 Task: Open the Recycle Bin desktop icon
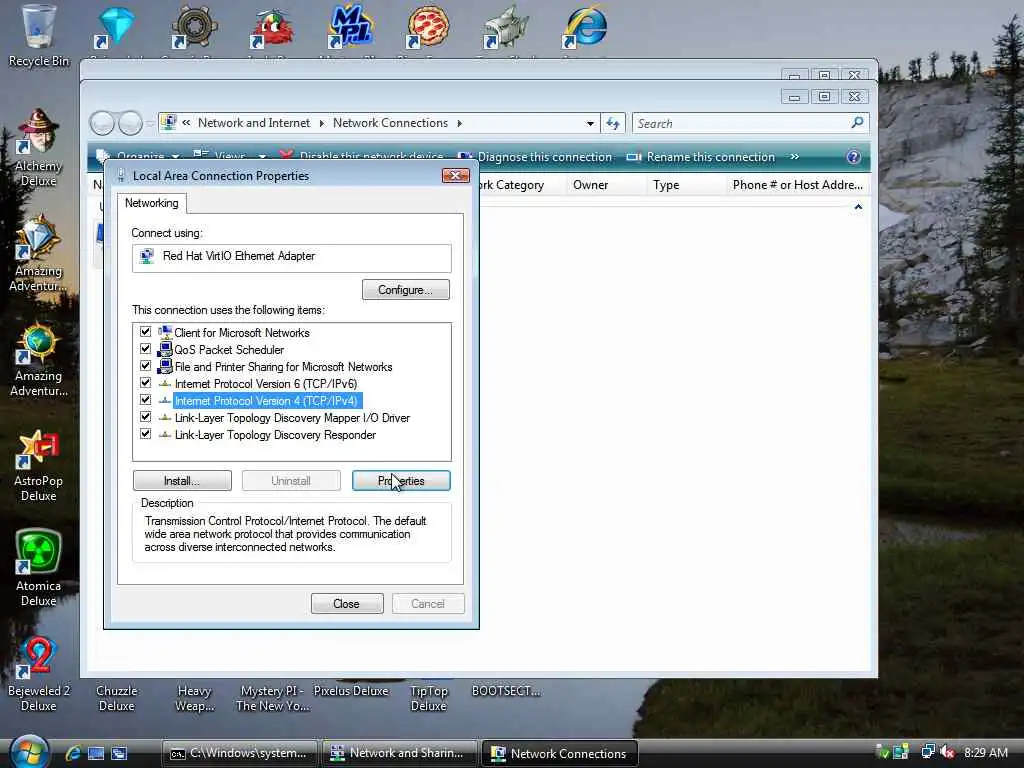38,35
